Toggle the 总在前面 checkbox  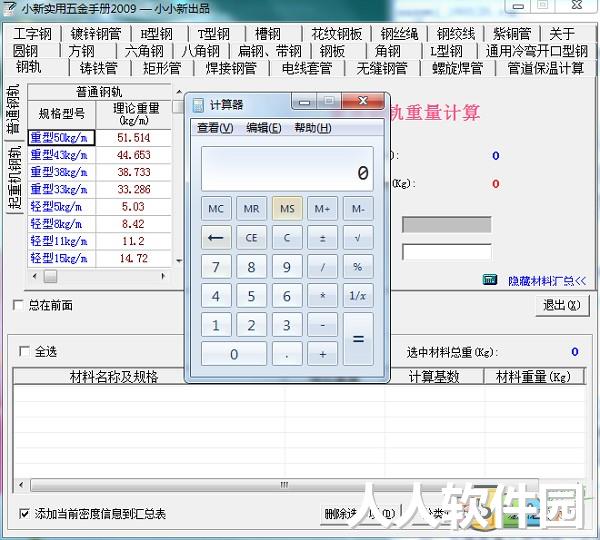(18, 305)
